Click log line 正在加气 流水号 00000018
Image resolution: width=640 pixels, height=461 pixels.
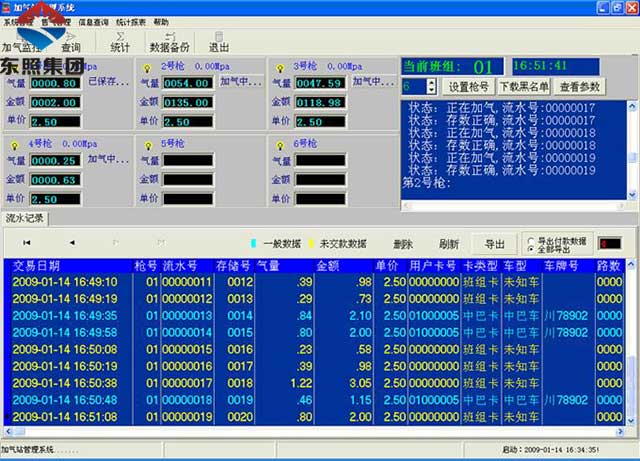pos(502,133)
